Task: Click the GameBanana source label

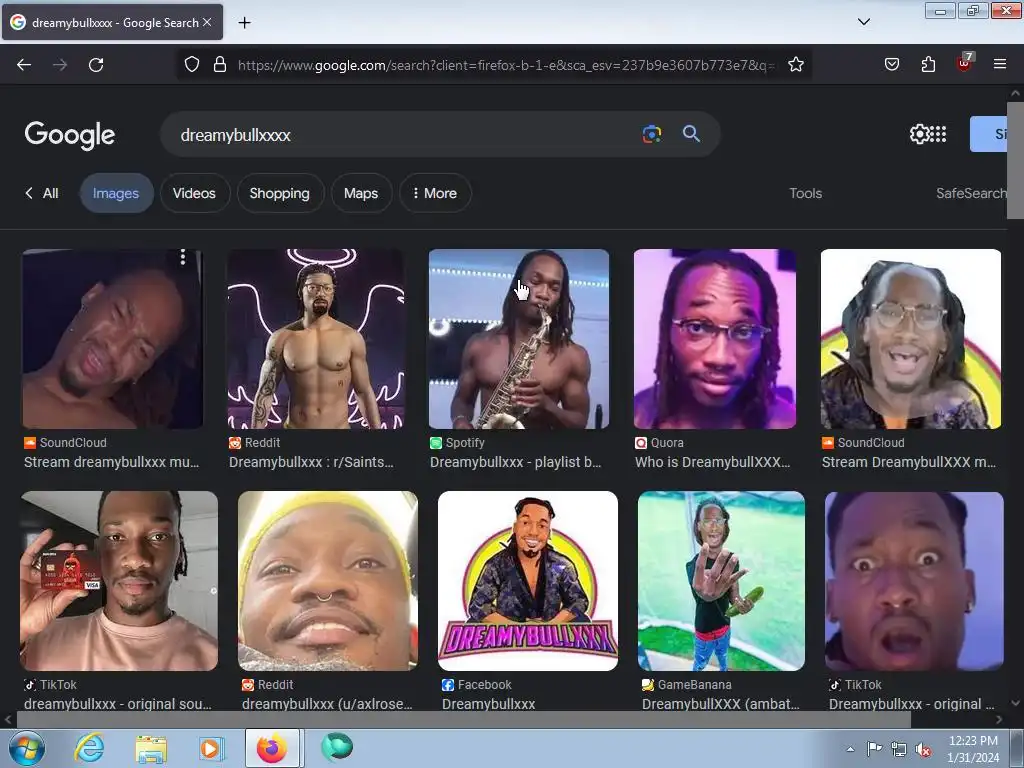Action: (694, 684)
